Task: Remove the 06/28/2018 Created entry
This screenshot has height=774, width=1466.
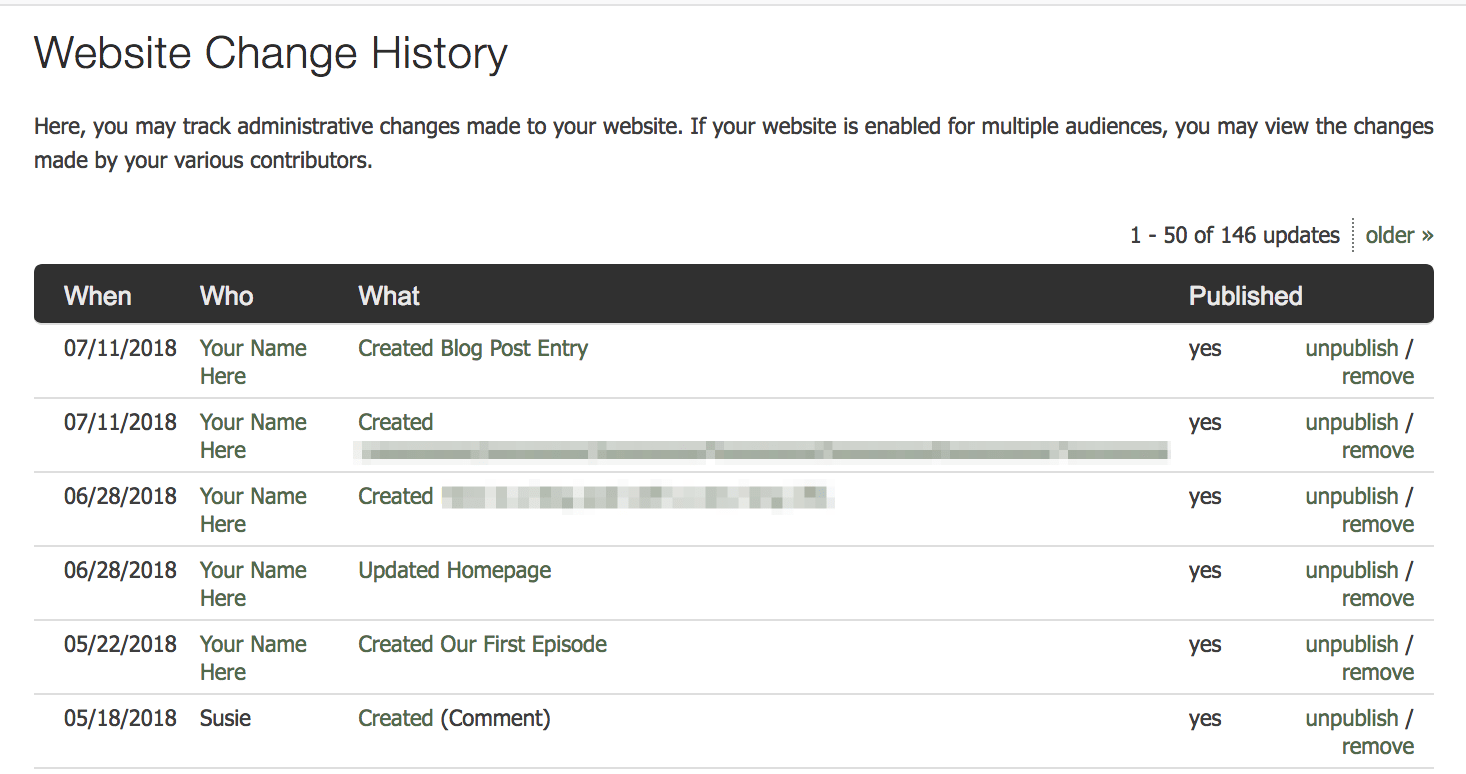Action: [1378, 524]
